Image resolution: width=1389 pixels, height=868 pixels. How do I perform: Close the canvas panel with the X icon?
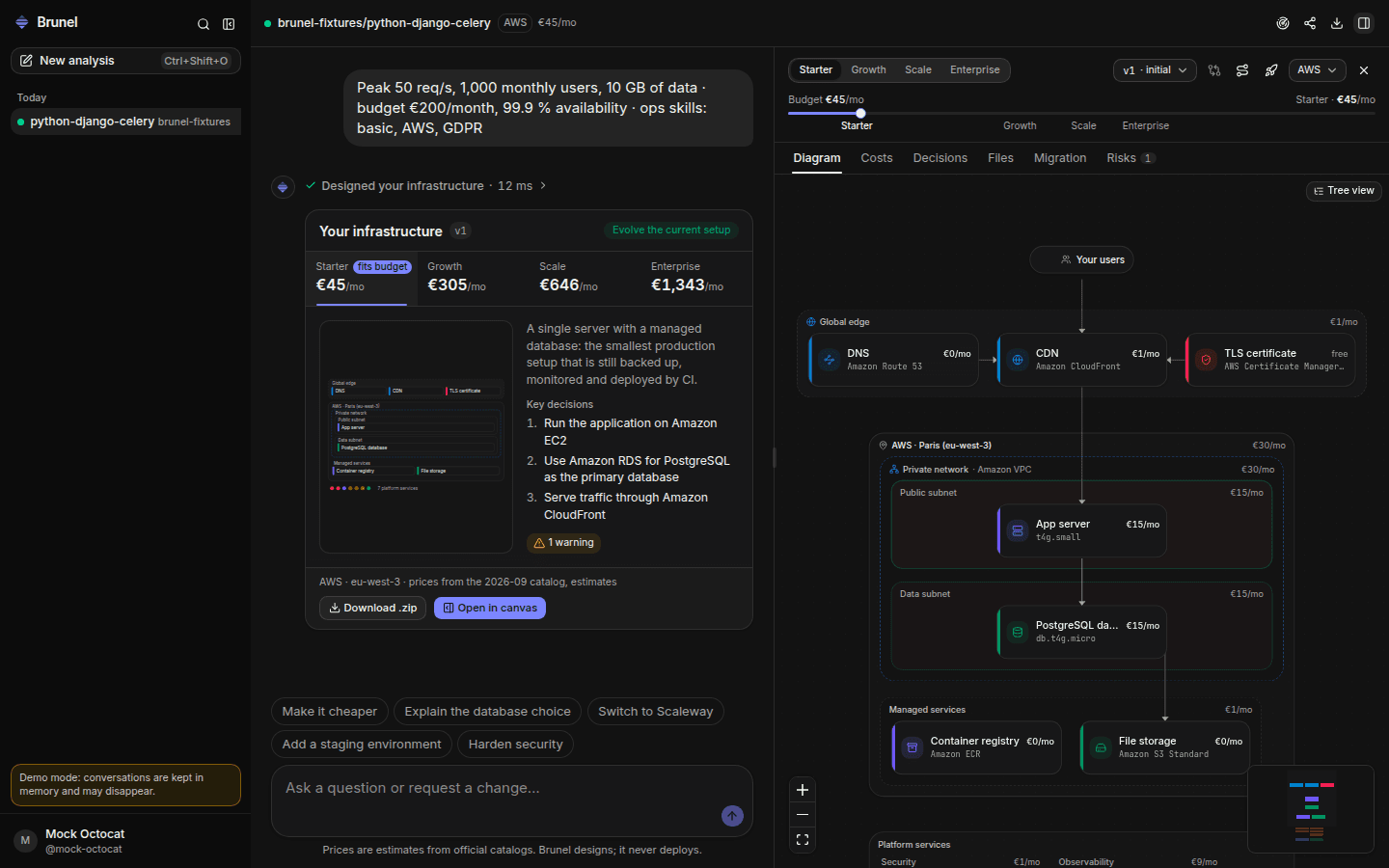tap(1364, 70)
